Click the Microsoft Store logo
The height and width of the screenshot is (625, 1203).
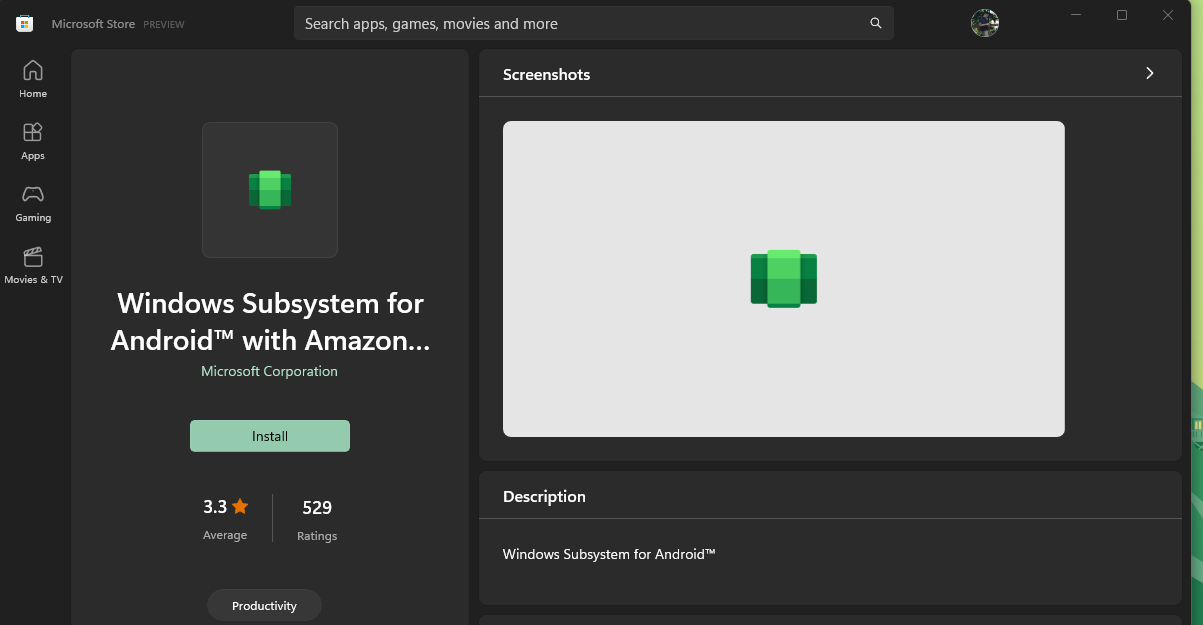(x=24, y=23)
